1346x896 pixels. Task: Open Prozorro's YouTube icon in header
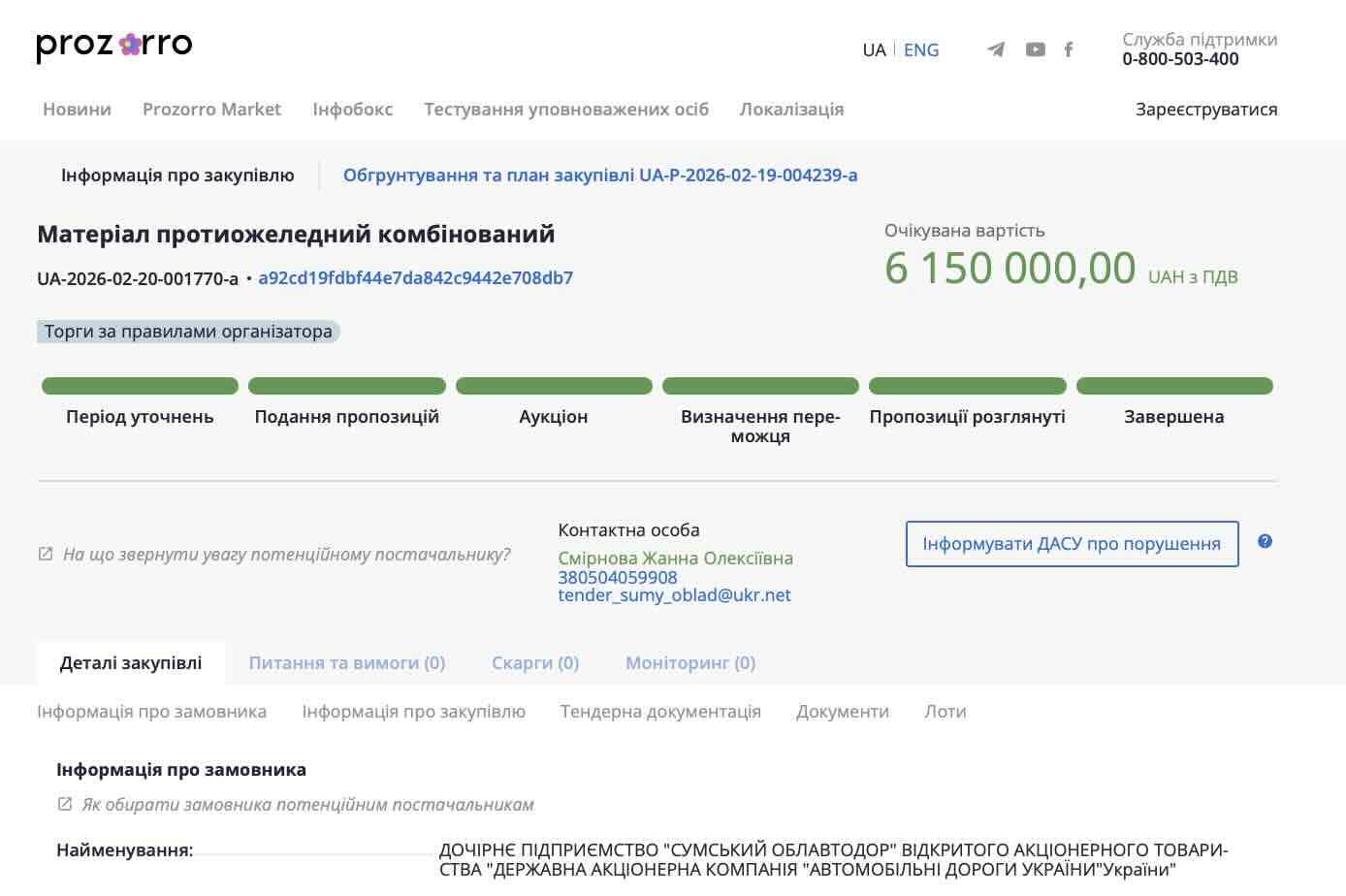click(x=1035, y=48)
